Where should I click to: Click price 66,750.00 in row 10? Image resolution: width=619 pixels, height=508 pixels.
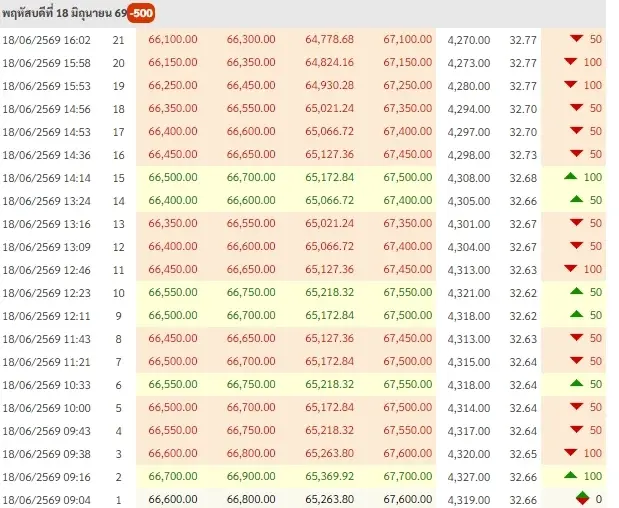[251, 292]
